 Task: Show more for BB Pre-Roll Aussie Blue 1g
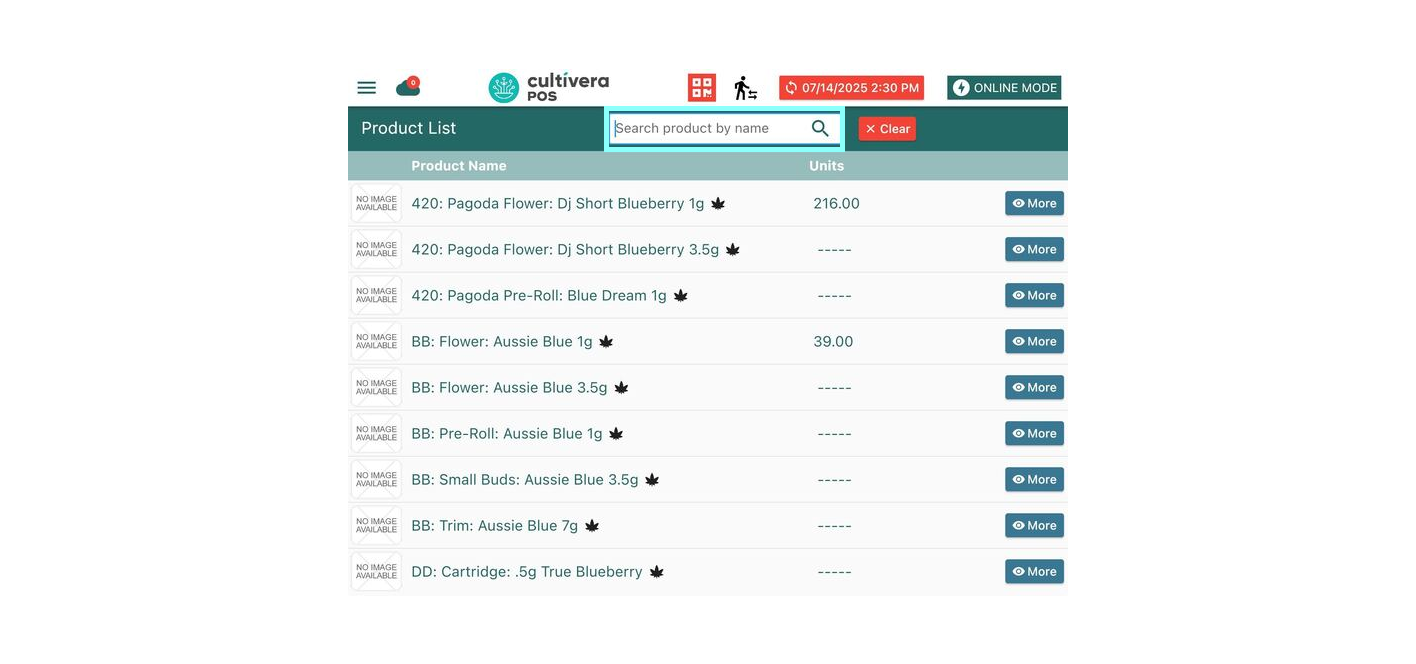coord(1034,433)
